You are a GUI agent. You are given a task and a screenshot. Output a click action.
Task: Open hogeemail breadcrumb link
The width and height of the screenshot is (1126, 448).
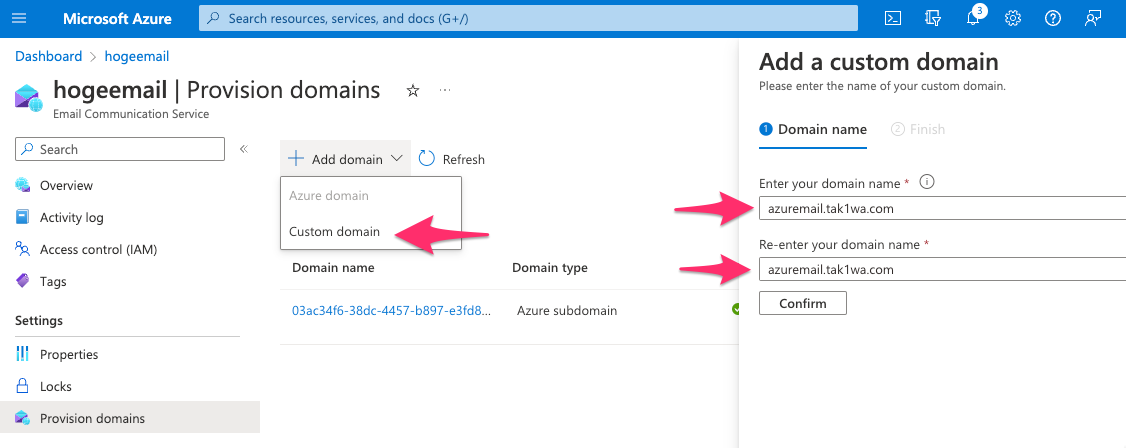137,56
